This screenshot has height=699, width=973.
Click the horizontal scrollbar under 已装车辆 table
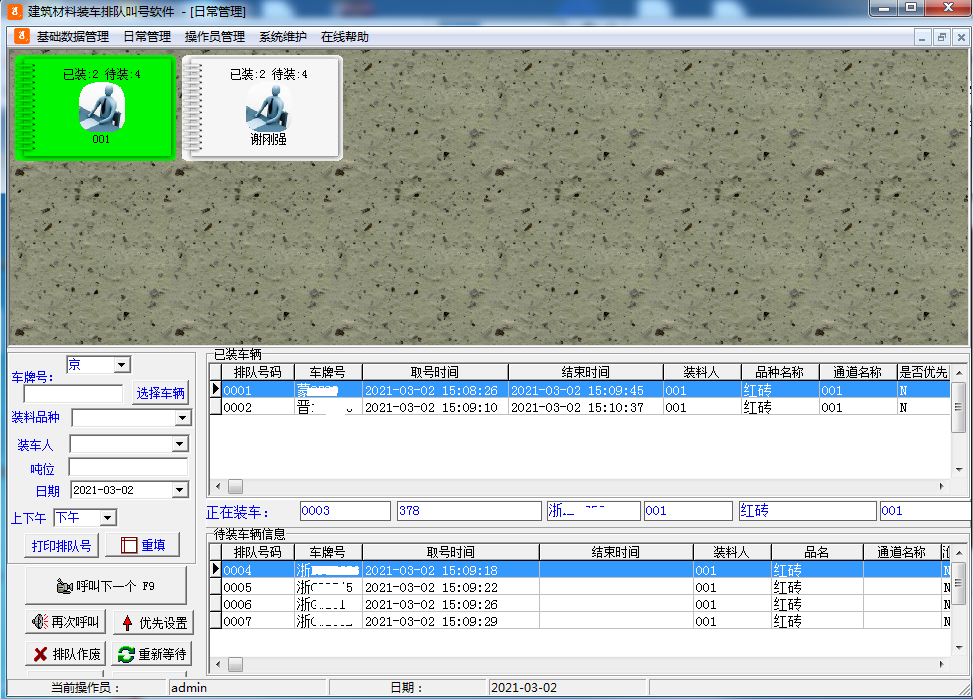coord(235,488)
